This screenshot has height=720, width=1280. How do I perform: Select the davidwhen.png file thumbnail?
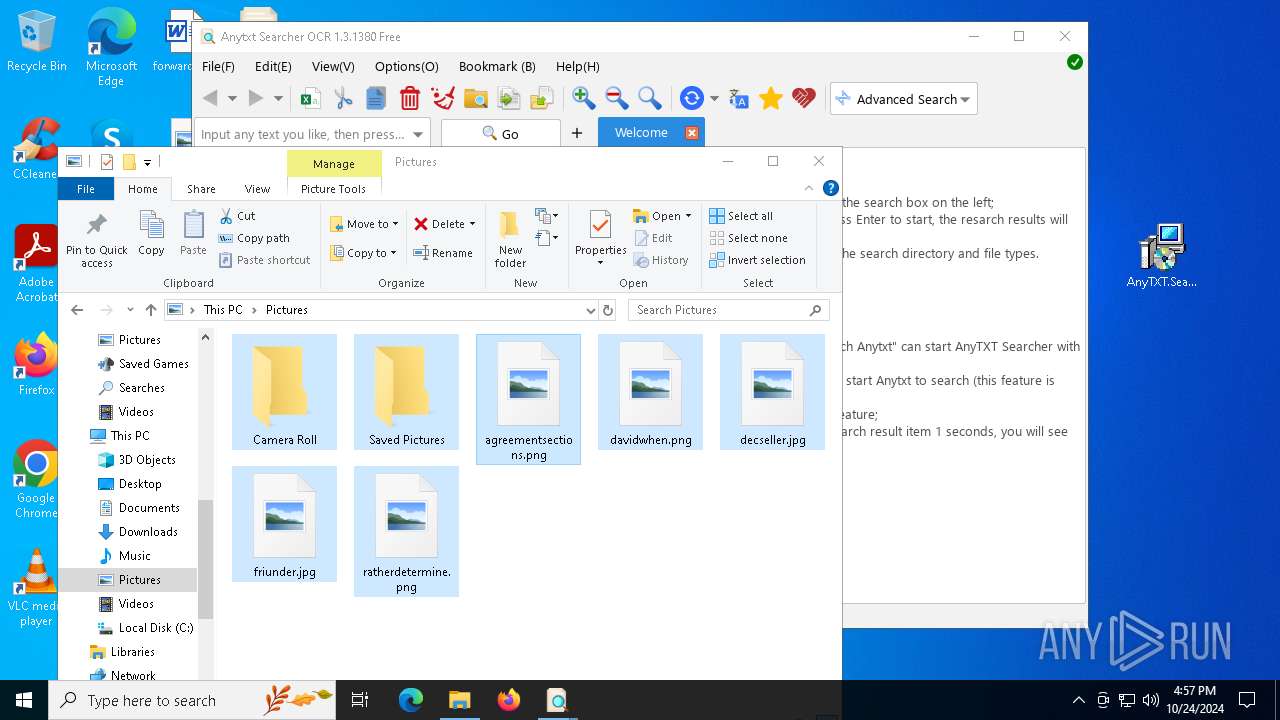(651, 392)
